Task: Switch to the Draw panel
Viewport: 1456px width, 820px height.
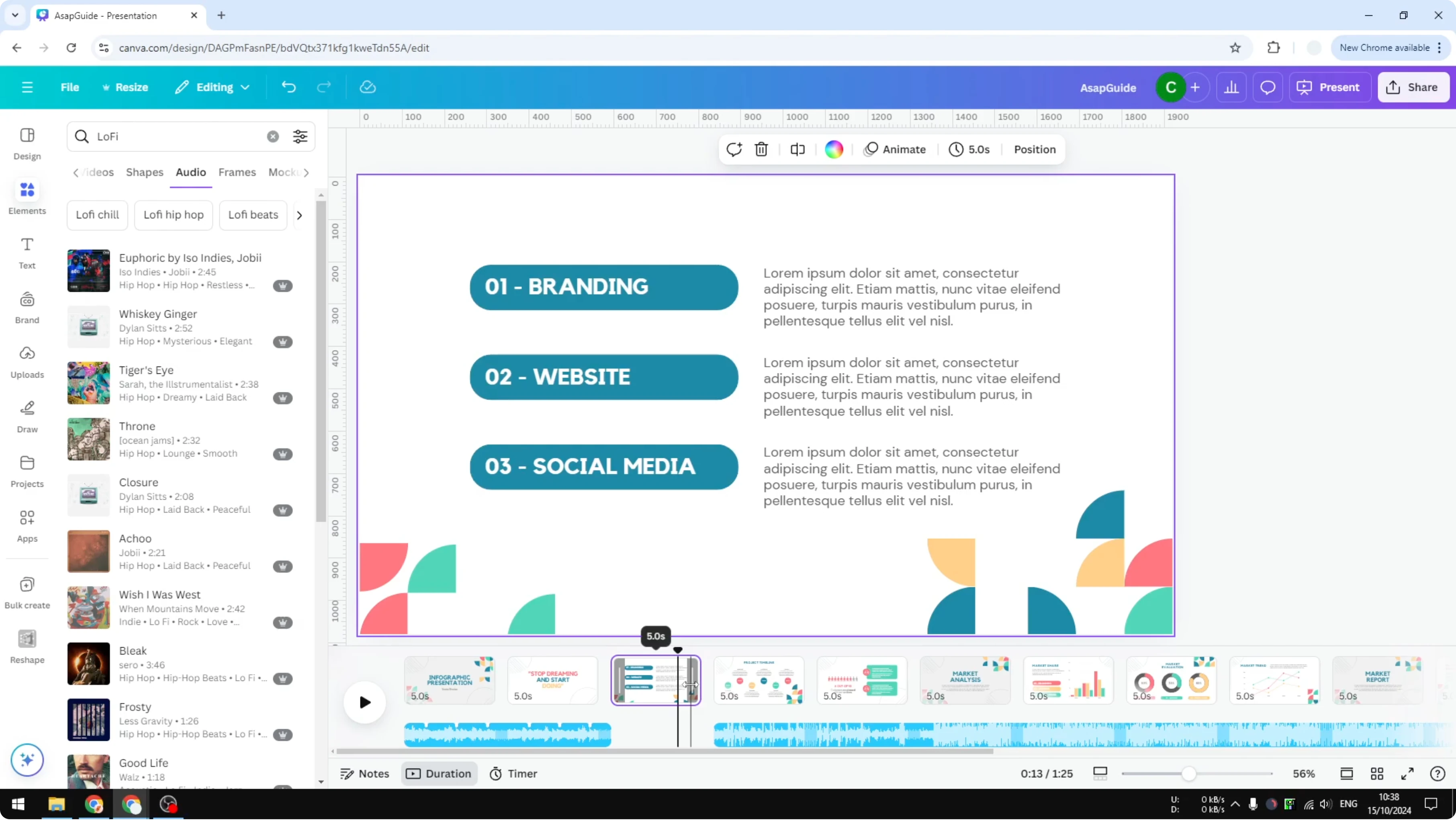Action: pos(27,417)
